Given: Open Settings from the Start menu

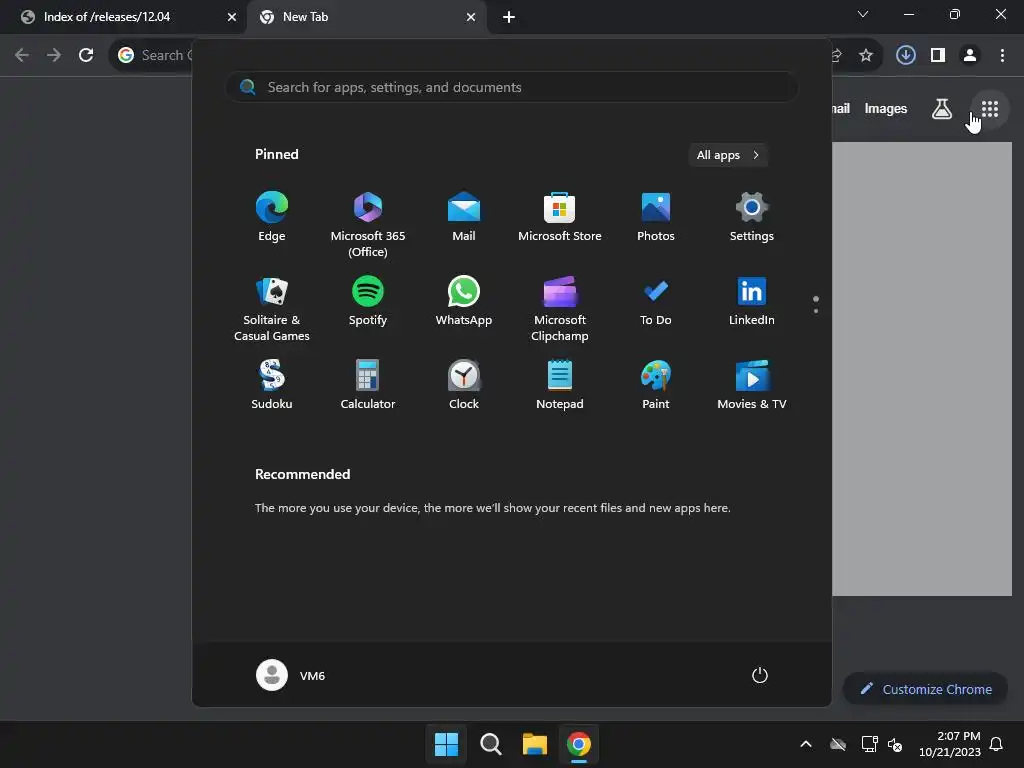Looking at the screenshot, I should click(x=752, y=217).
